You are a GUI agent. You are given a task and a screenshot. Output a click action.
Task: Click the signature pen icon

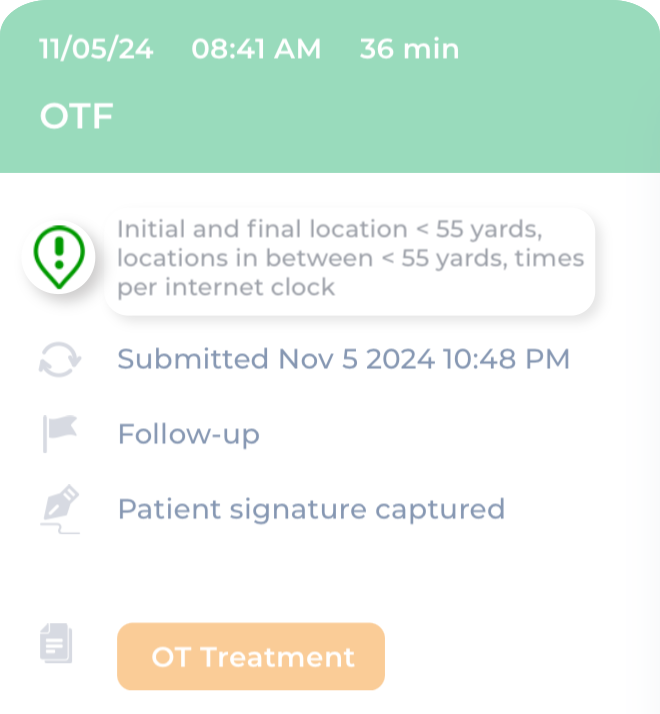click(x=60, y=509)
